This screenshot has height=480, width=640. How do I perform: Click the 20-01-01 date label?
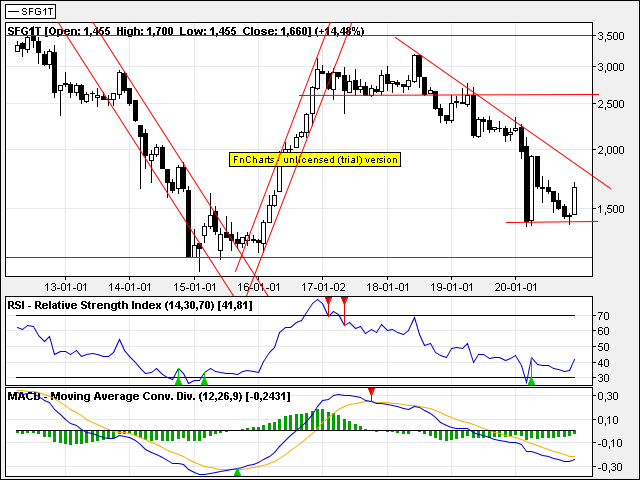[x=516, y=287]
